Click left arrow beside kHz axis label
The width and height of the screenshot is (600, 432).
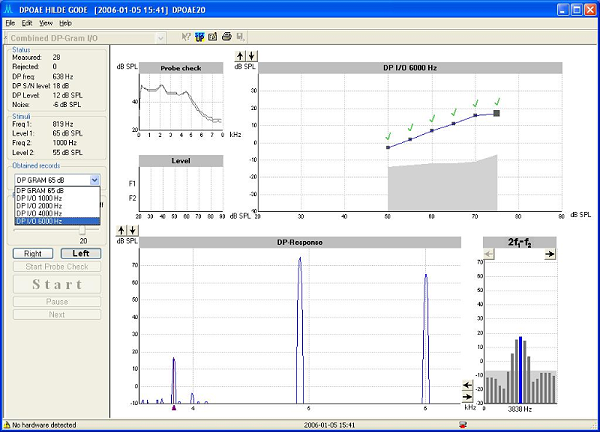[x=467, y=384]
